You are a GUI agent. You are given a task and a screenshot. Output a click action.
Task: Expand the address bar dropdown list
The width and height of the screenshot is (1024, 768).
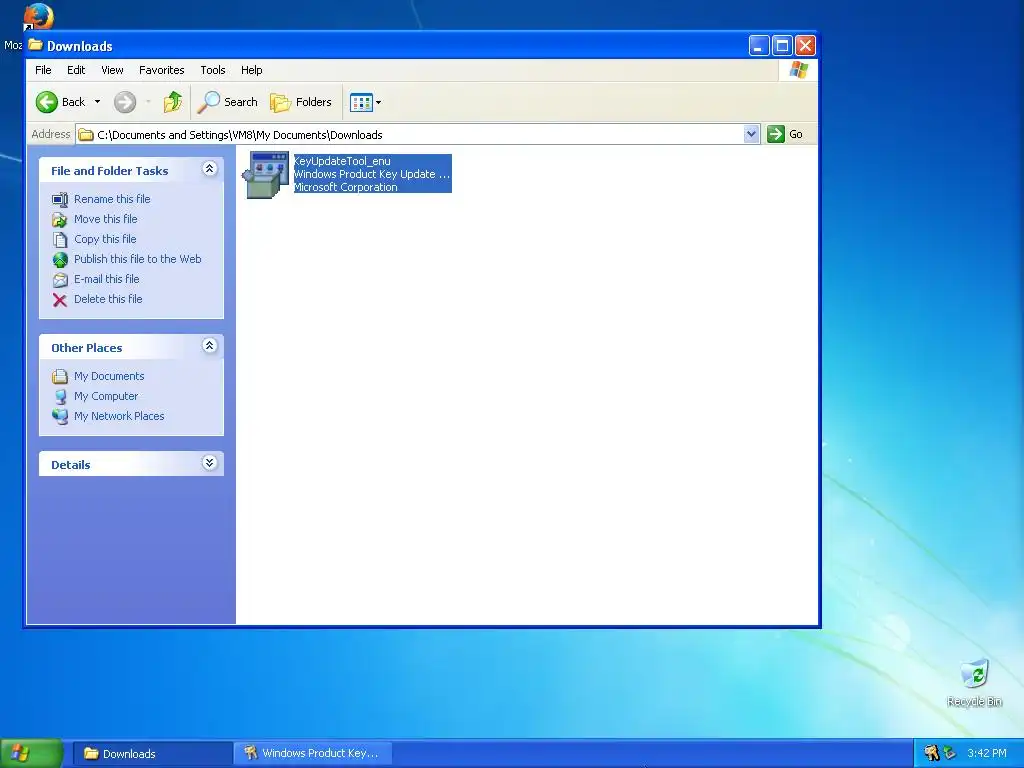(751, 135)
